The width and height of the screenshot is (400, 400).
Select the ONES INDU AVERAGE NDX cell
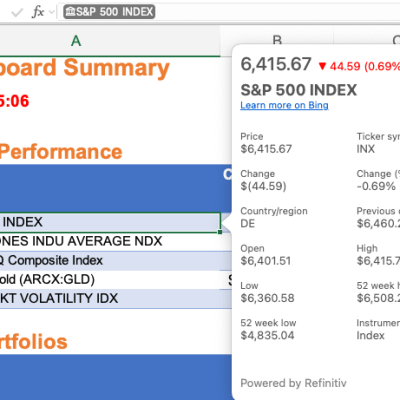click(x=110, y=241)
